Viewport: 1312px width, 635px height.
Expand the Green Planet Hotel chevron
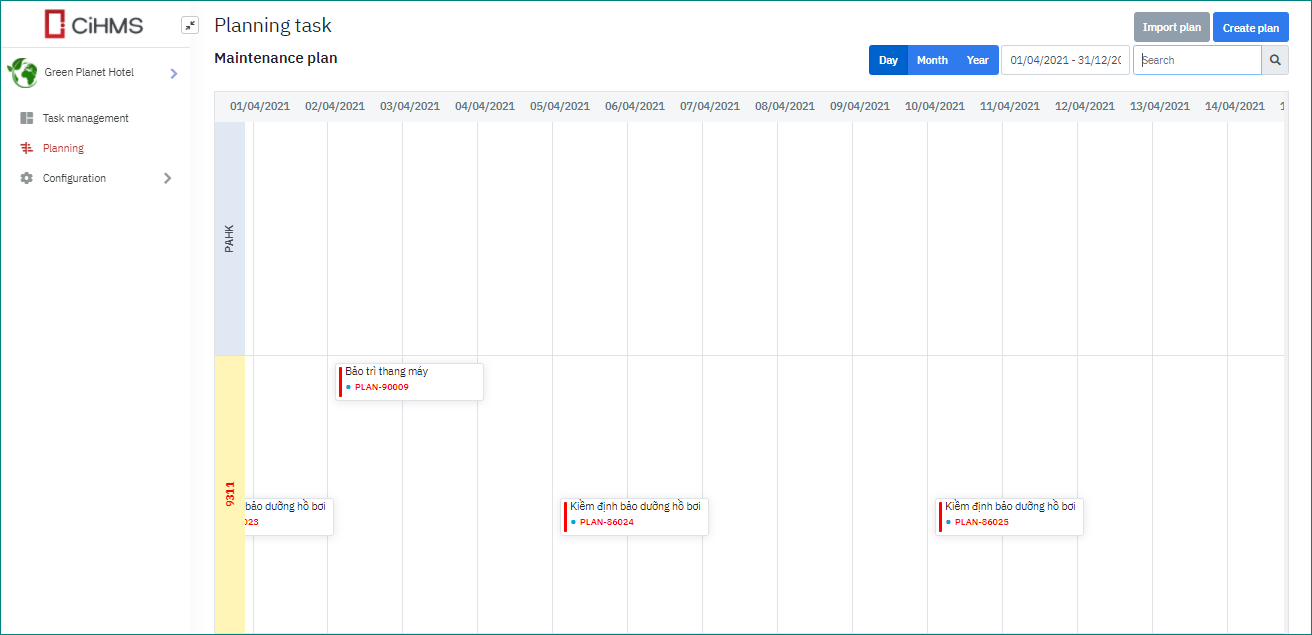click(173, 73)
